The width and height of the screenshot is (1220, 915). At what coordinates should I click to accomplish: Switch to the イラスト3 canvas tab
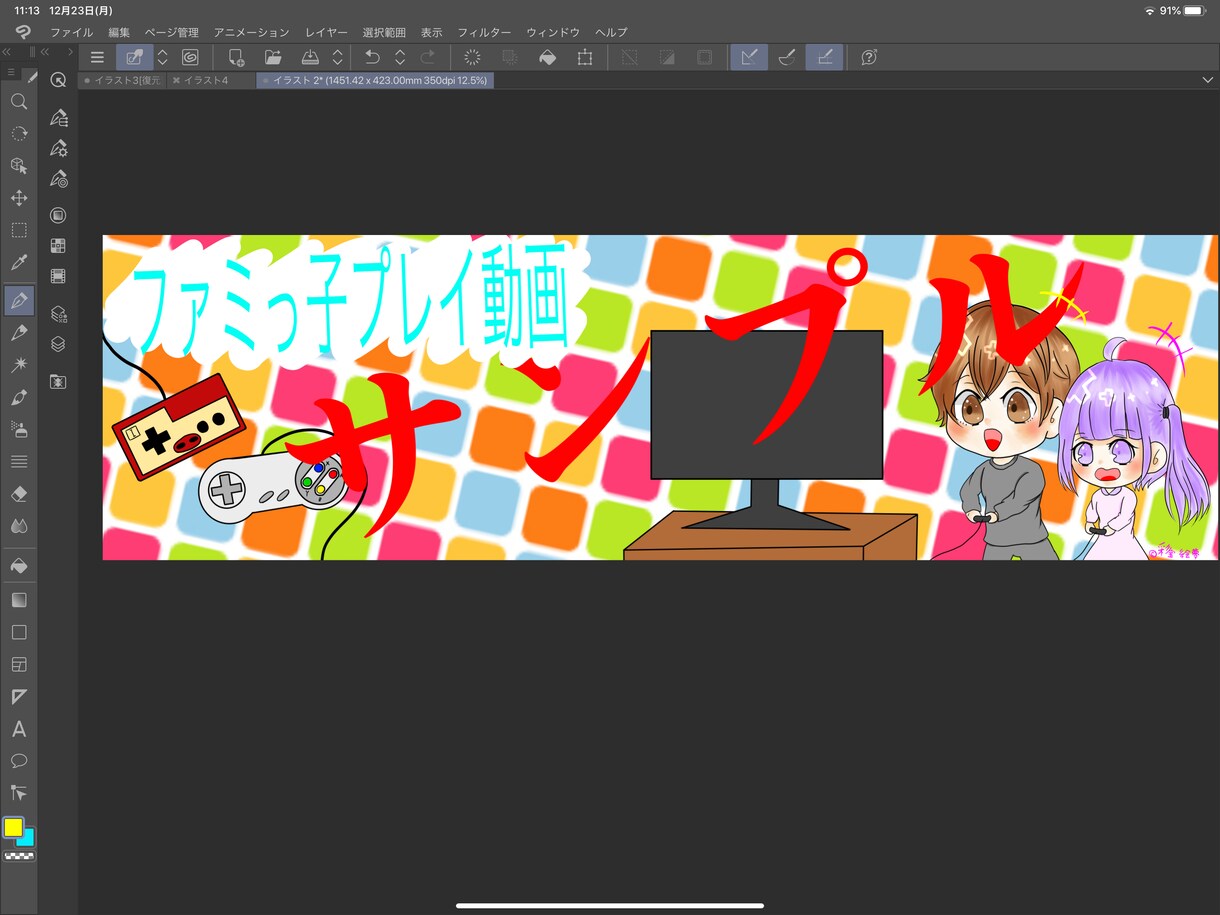pos(121,80)
